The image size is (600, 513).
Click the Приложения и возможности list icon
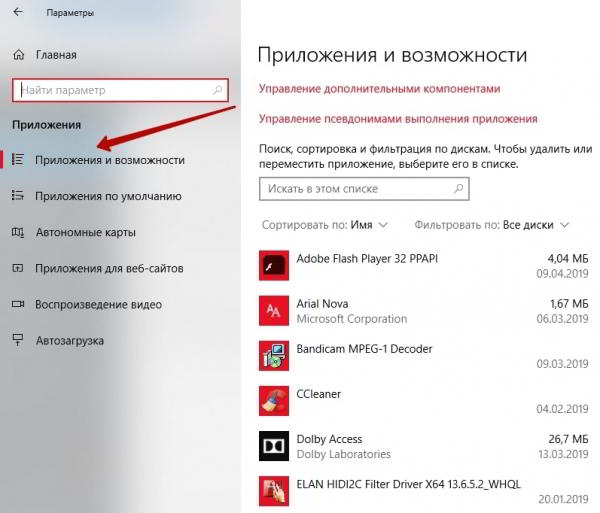[x=18, y=159]
